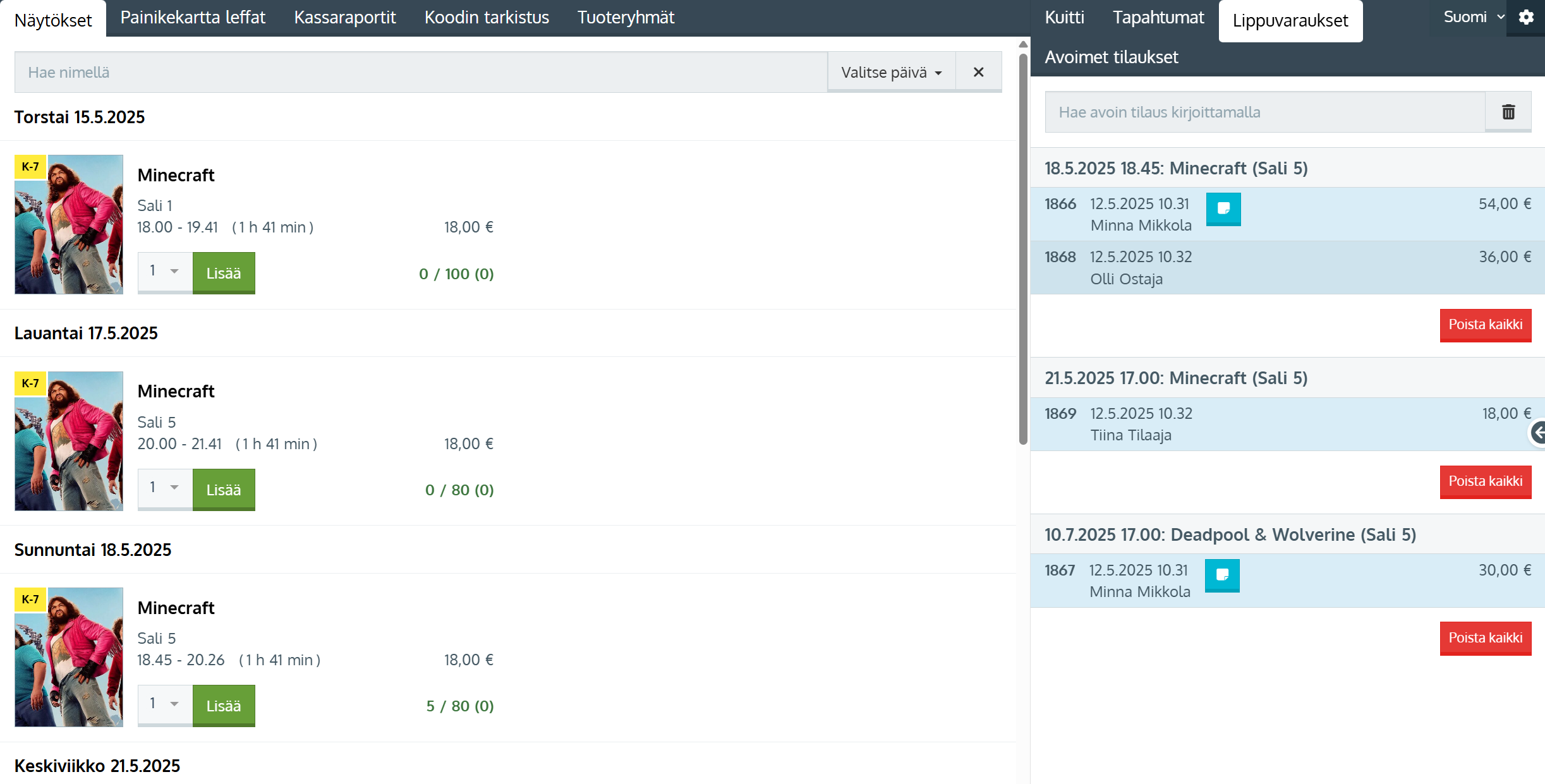1545x784 pixels.
Task: Open Koodin tarkistus tab
Action: pos(487,18)
